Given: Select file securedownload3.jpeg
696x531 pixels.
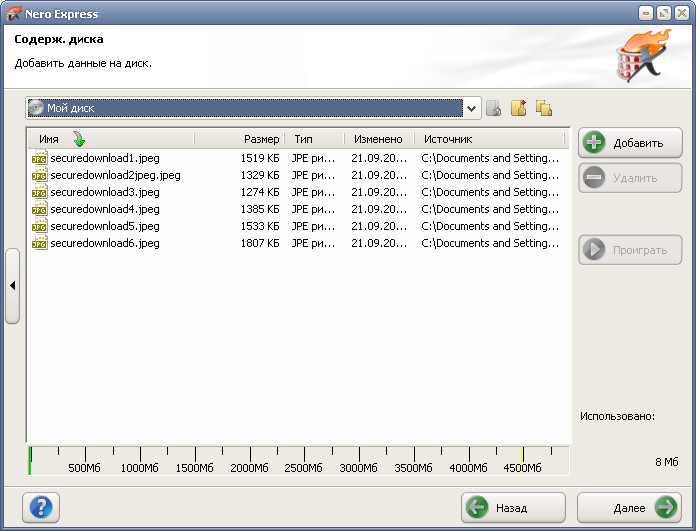Looking at the screenshot, I should tap(105, 192).
